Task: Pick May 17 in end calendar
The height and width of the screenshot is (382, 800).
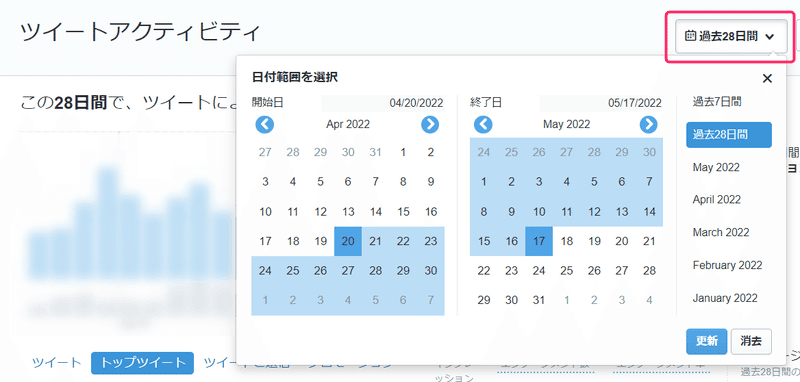Action: tap(539, 241)
